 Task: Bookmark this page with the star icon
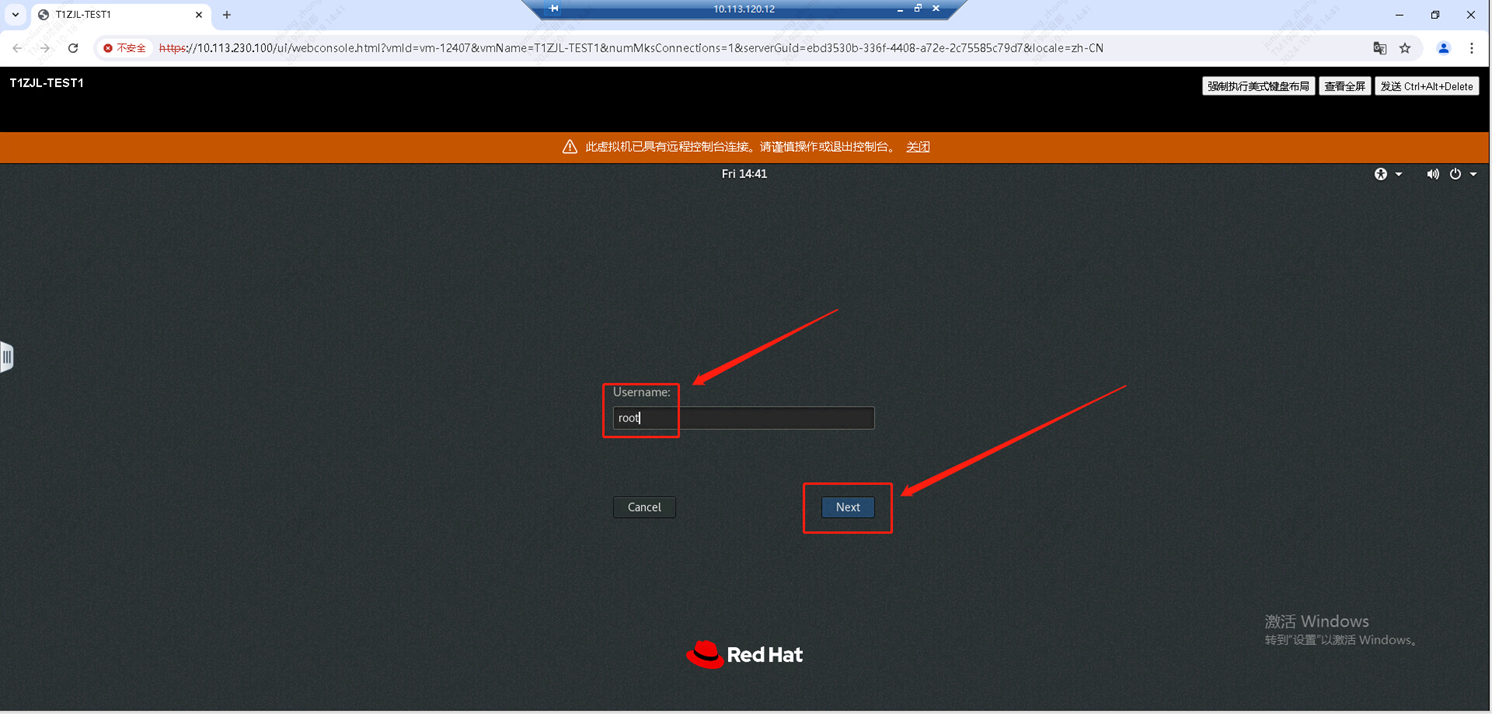(1405, 48)
